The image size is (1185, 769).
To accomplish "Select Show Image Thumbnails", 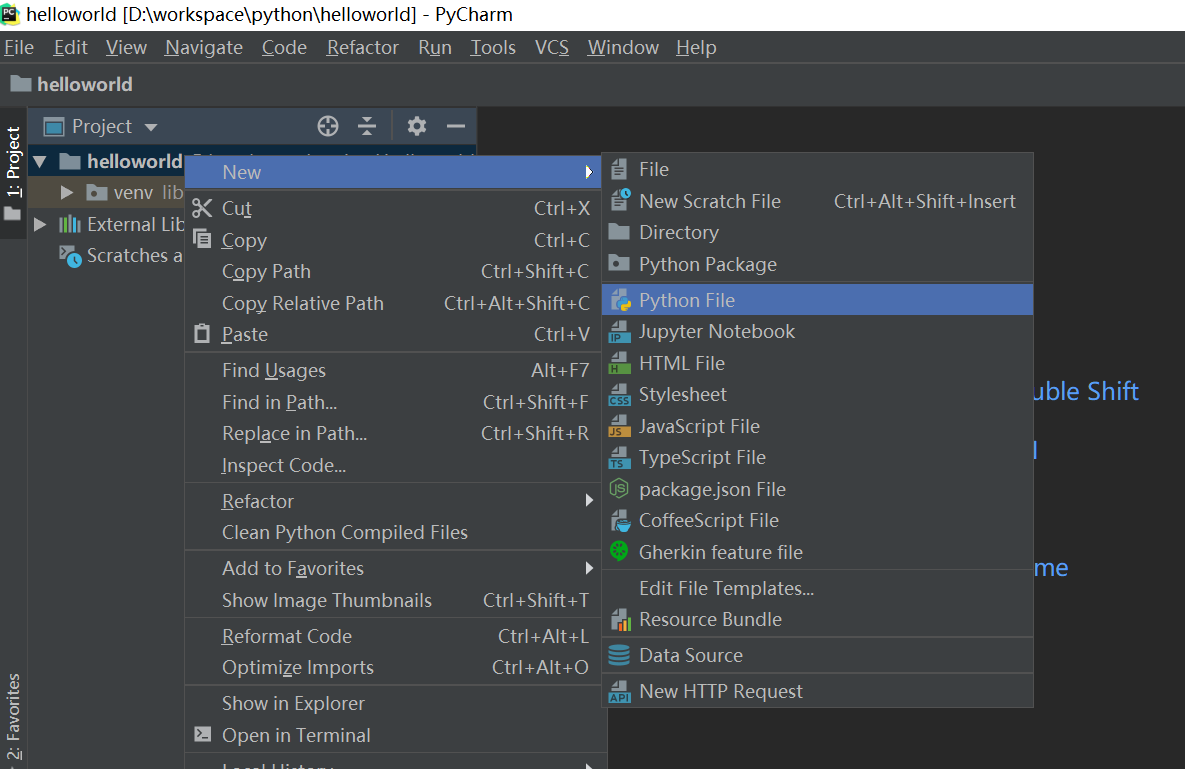I will coord(393,601).
